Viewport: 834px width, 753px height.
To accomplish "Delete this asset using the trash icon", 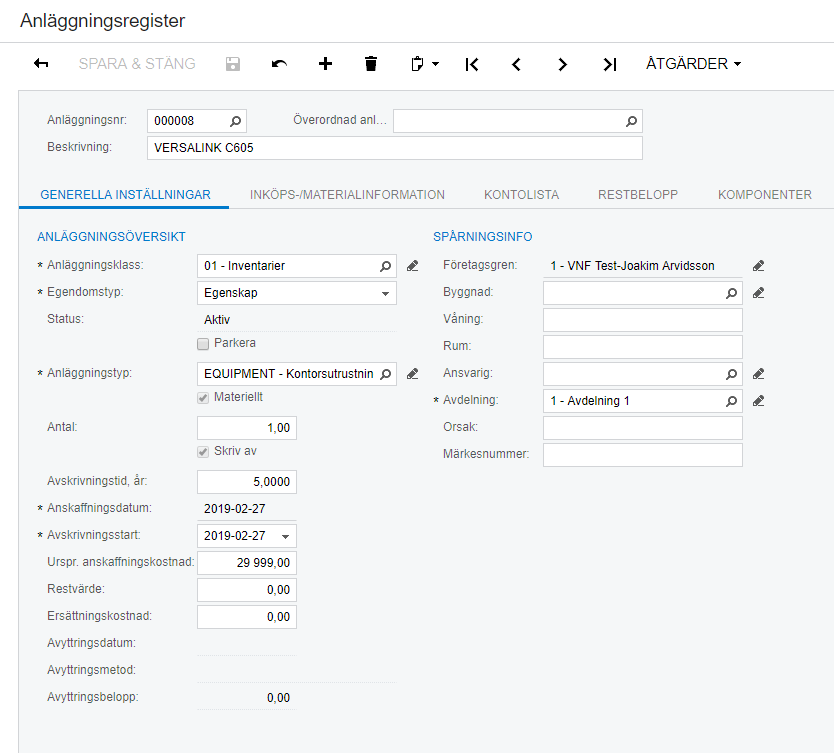I will coord(370,63).
